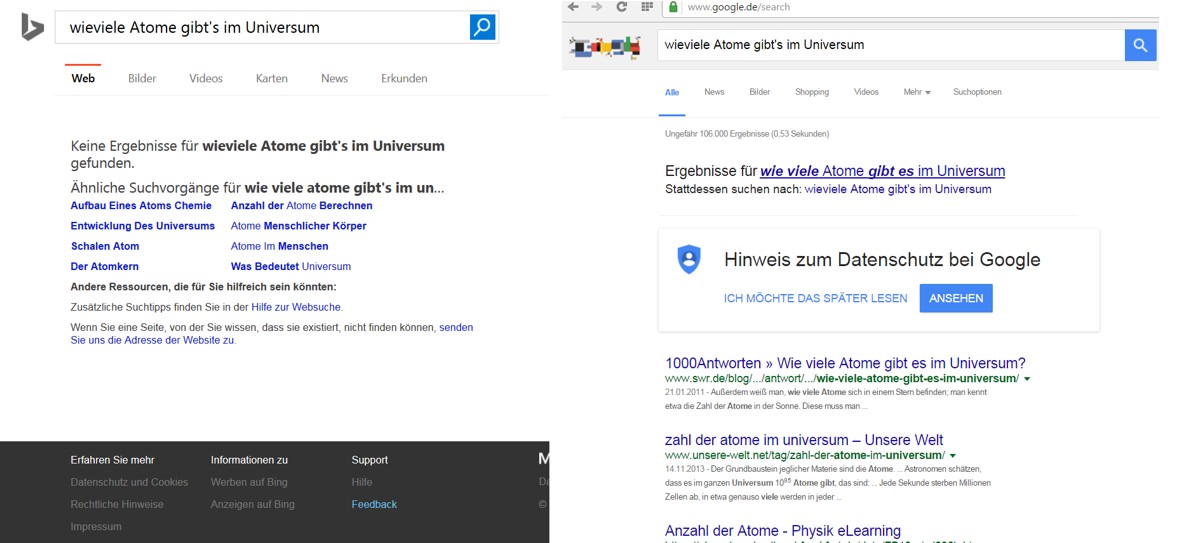Viewport: 1200px width, 543px height.
Task: Focus the Google search input field
Action: (890, 45)
